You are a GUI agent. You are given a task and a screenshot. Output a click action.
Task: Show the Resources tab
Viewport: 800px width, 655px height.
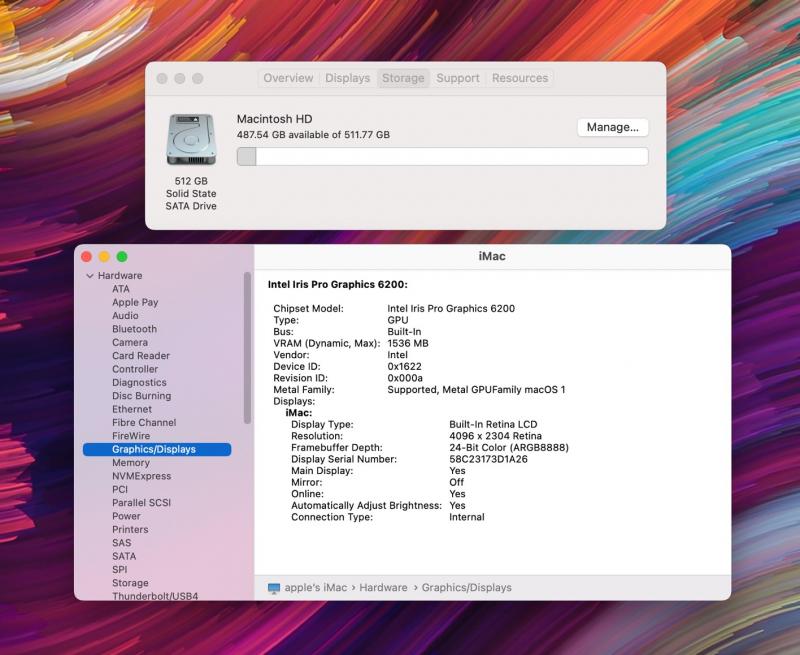pos(520,78)
